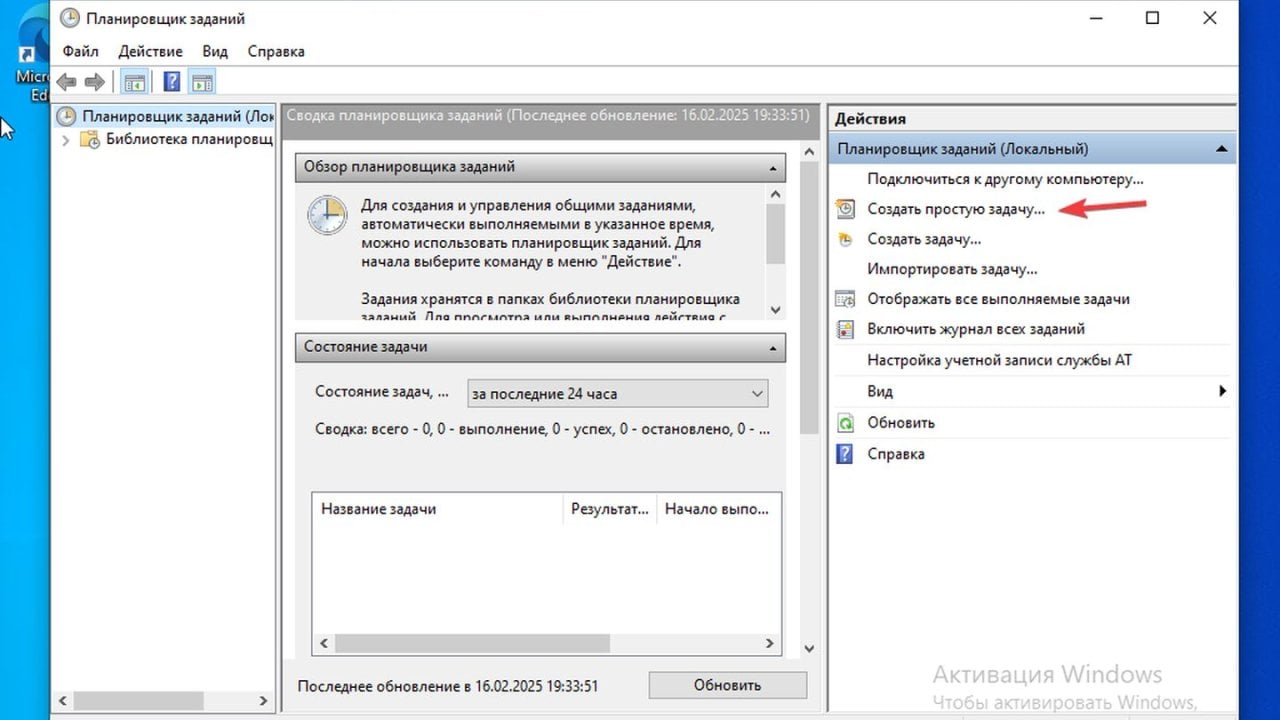The height and width of the screenshot is (720, 1280).
Task: Click the 'Включить журнал всех заданий' log icon
Action: point(843,329)
